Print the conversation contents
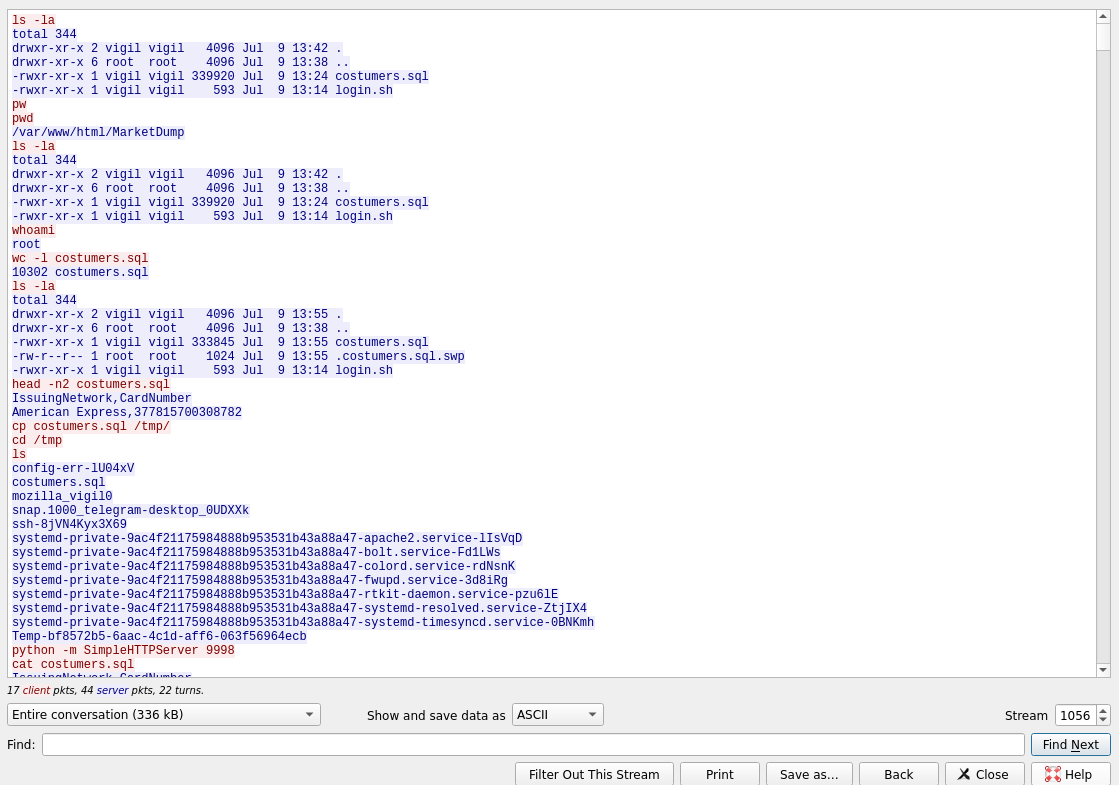Screen dimensions: 1119x785 (x=719, y=774)
